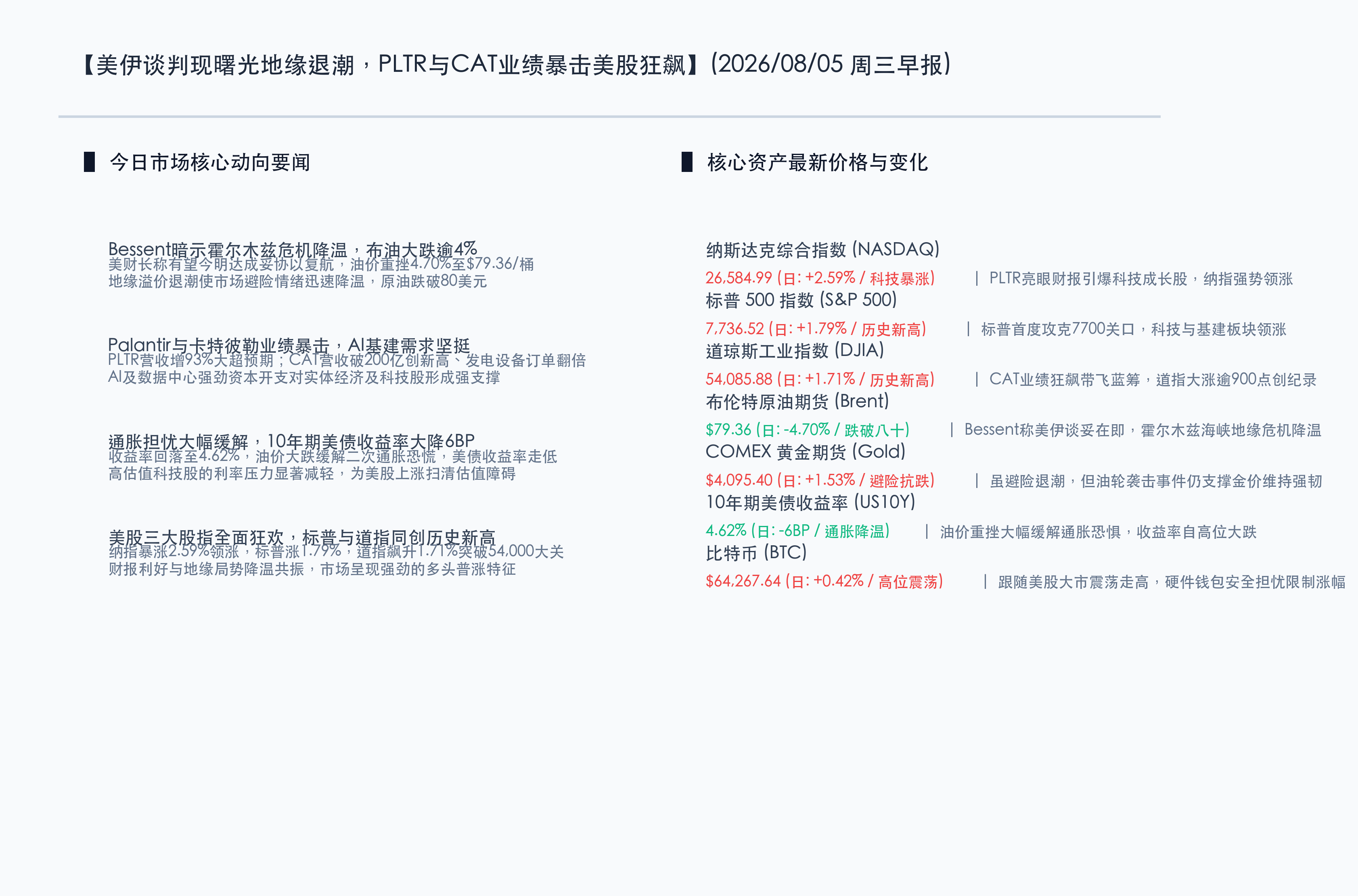Viewport: 1358px width, 896px height.
Task: Click the line 地缘溢价退潮使市场避险情绪迅速降温
Action: click(298, 281)
